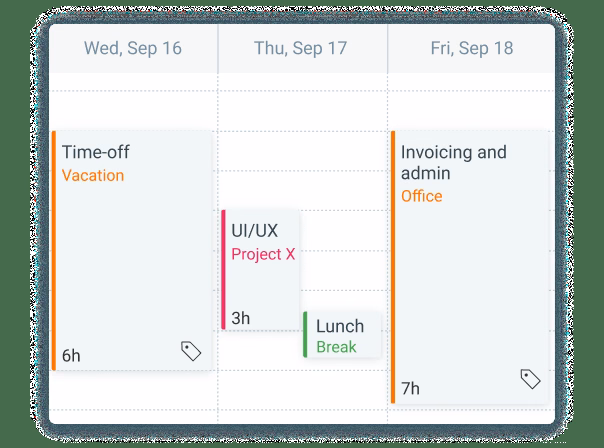Click the pink color bar of UI/UX
The image size is (604, 448).
[x=223, y=269]
